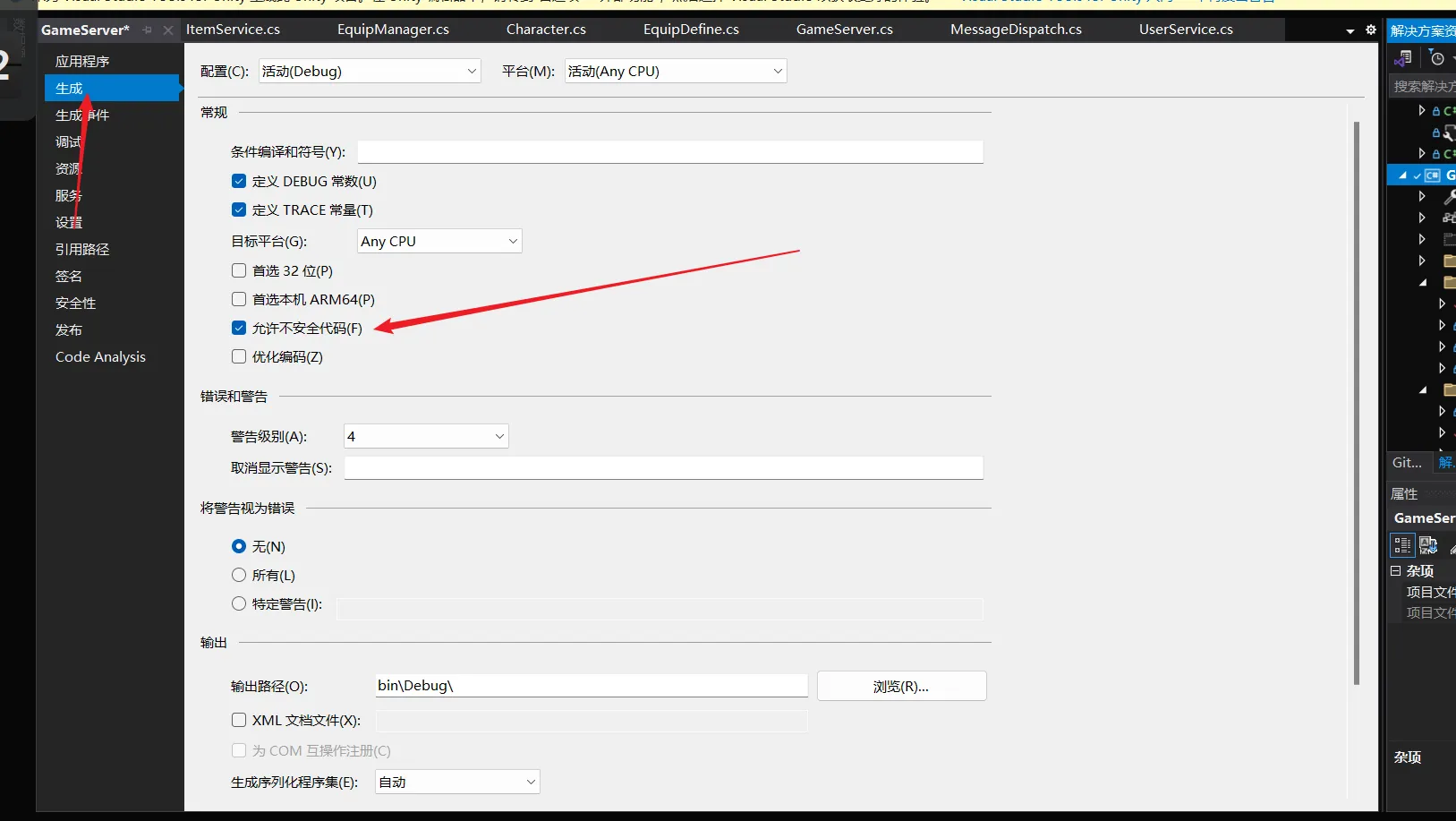Click the 输出路径 field showing bin\Debug\
Image resolution: width=1456 pixels, height=821 pixels.
click(x=592, y=686)
